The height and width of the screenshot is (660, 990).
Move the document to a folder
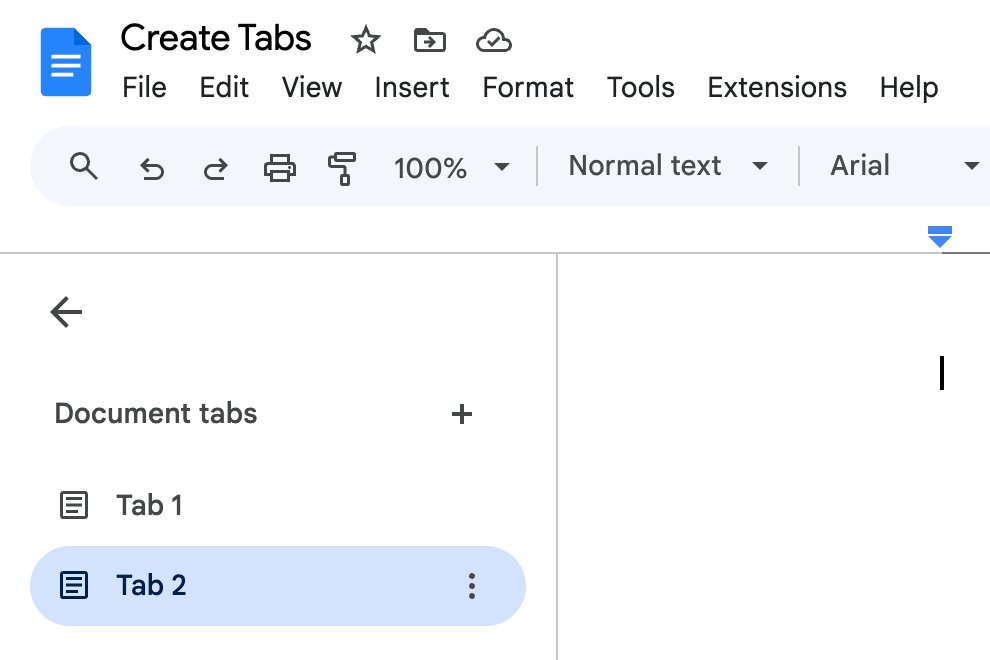pos(429,40)
